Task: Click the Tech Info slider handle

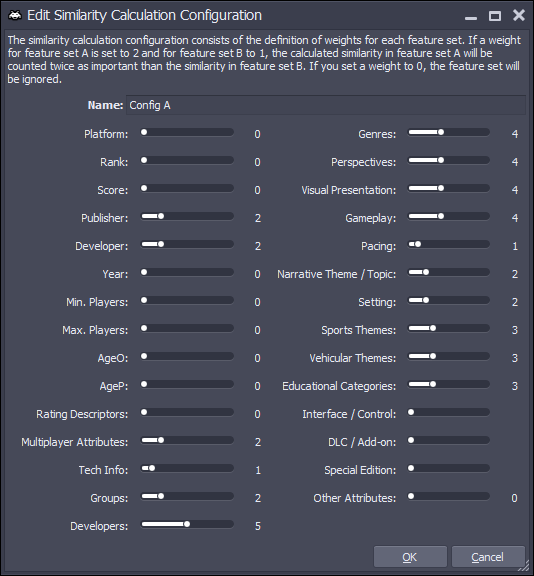Action: tap(152, 468)
